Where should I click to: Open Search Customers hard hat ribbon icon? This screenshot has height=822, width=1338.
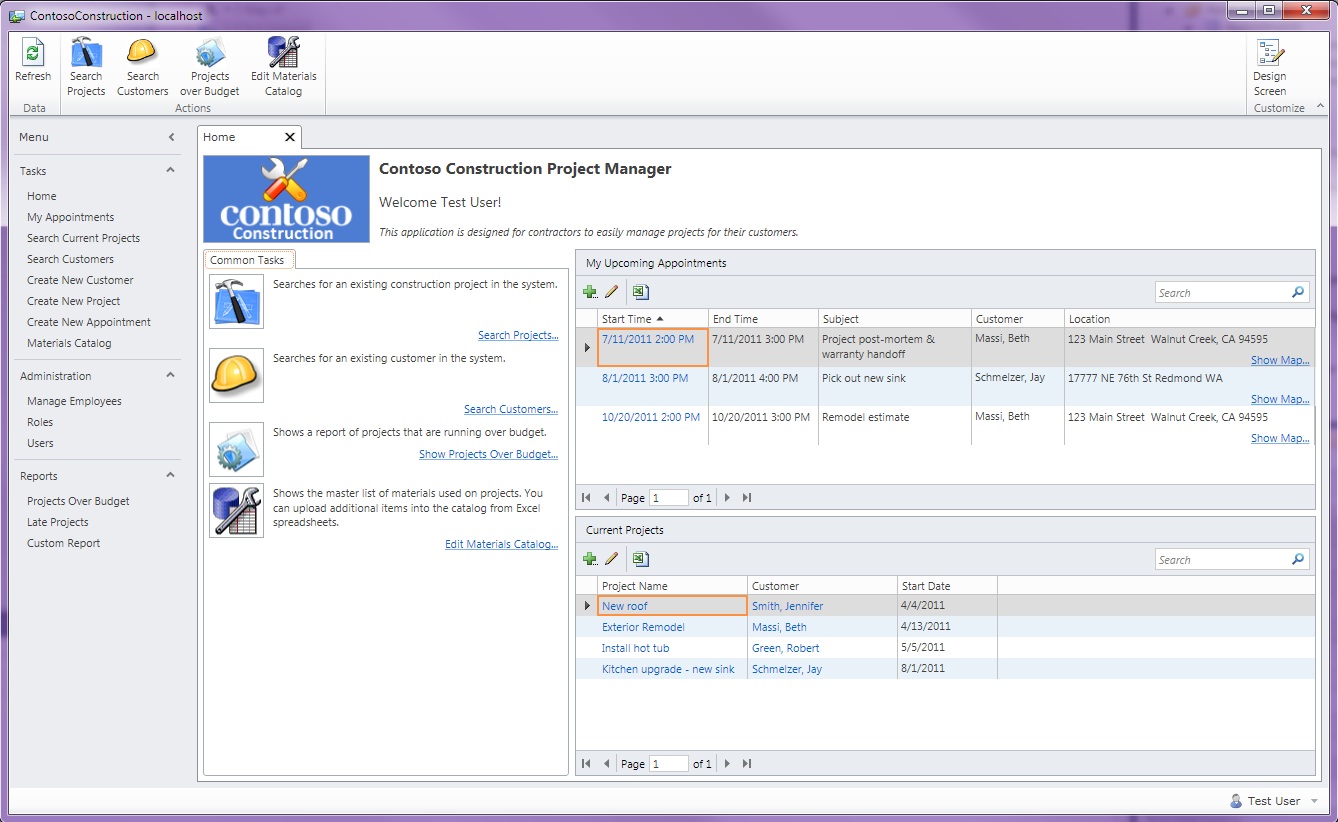click(x=143, y=52)
